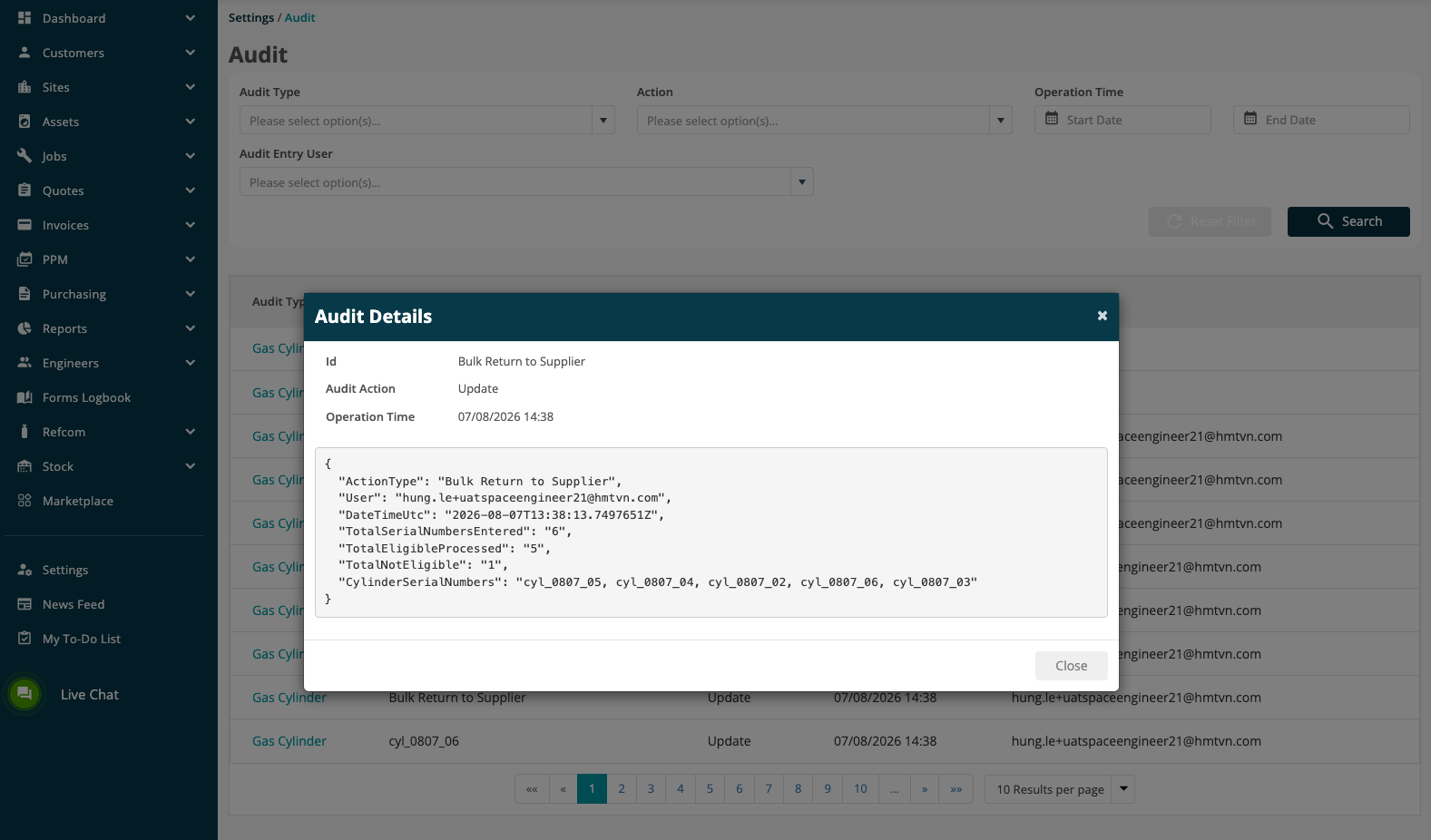Click the Refcom cylinder icon

(x=25, y=432)
